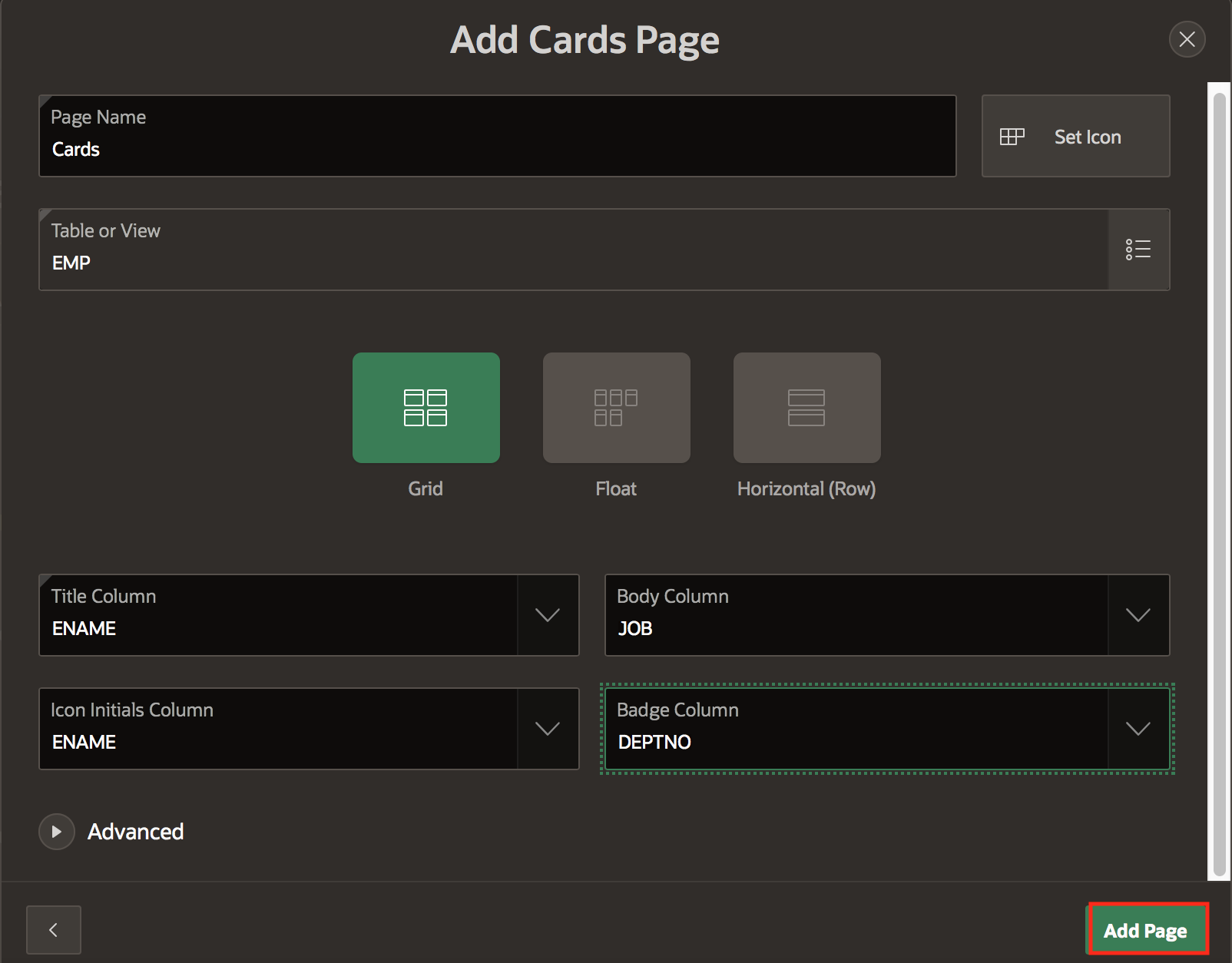Image resolution: width=1232 pixels, height=963 pixels.
Task: Go back using the left chevron button
Action: (54, 930)
